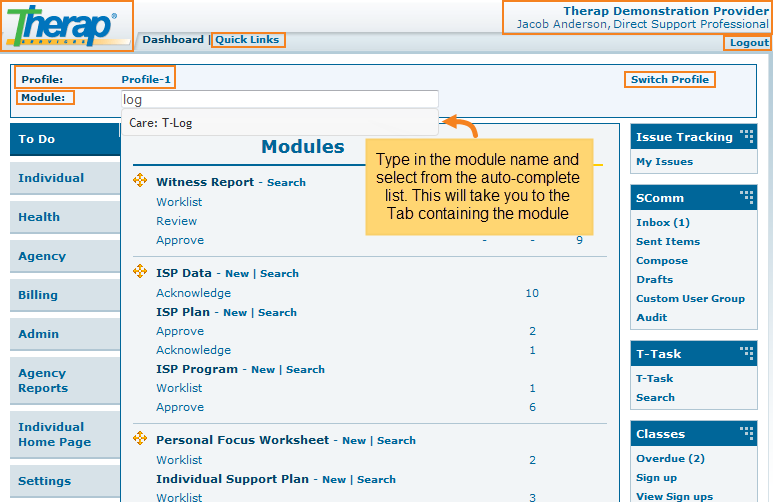Click the Logout link
The width and height of the screenshot is (773, 502).
[749, 43]
